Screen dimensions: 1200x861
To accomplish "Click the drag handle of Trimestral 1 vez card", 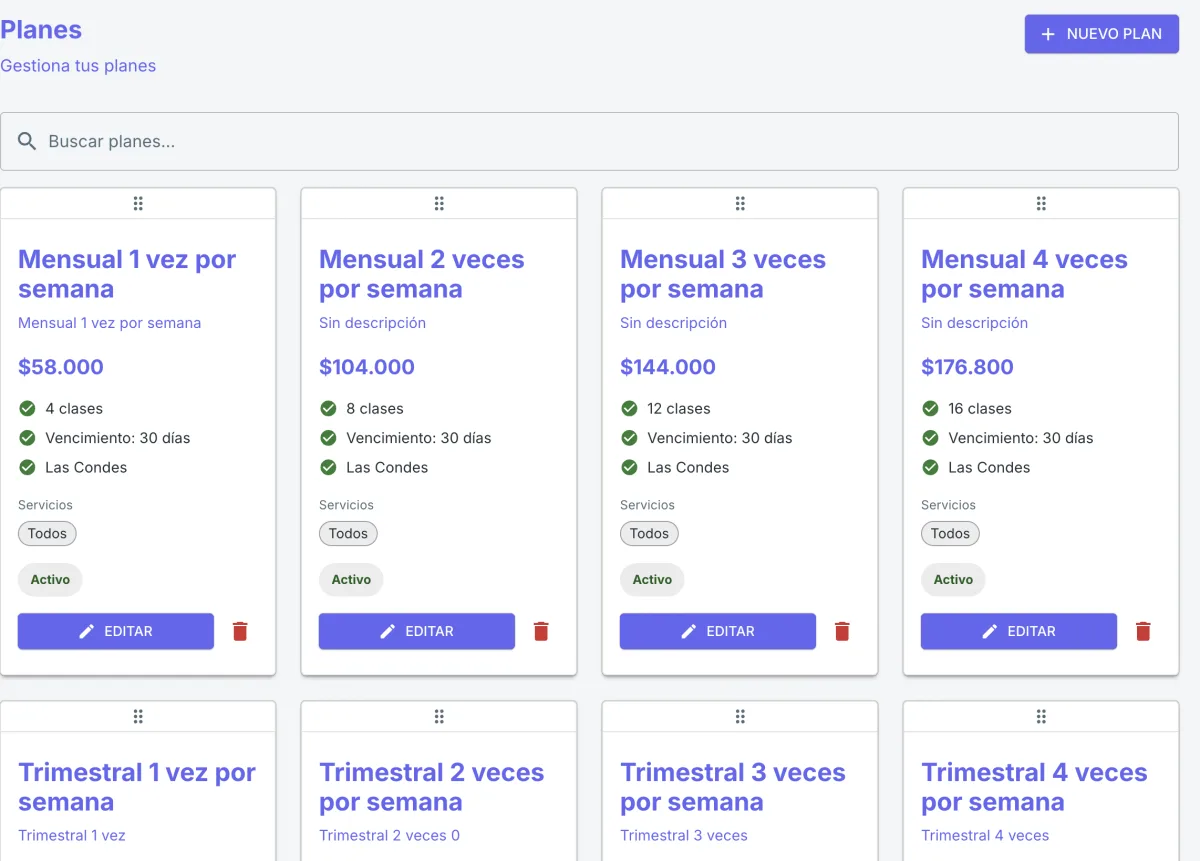I will [138, 717].
